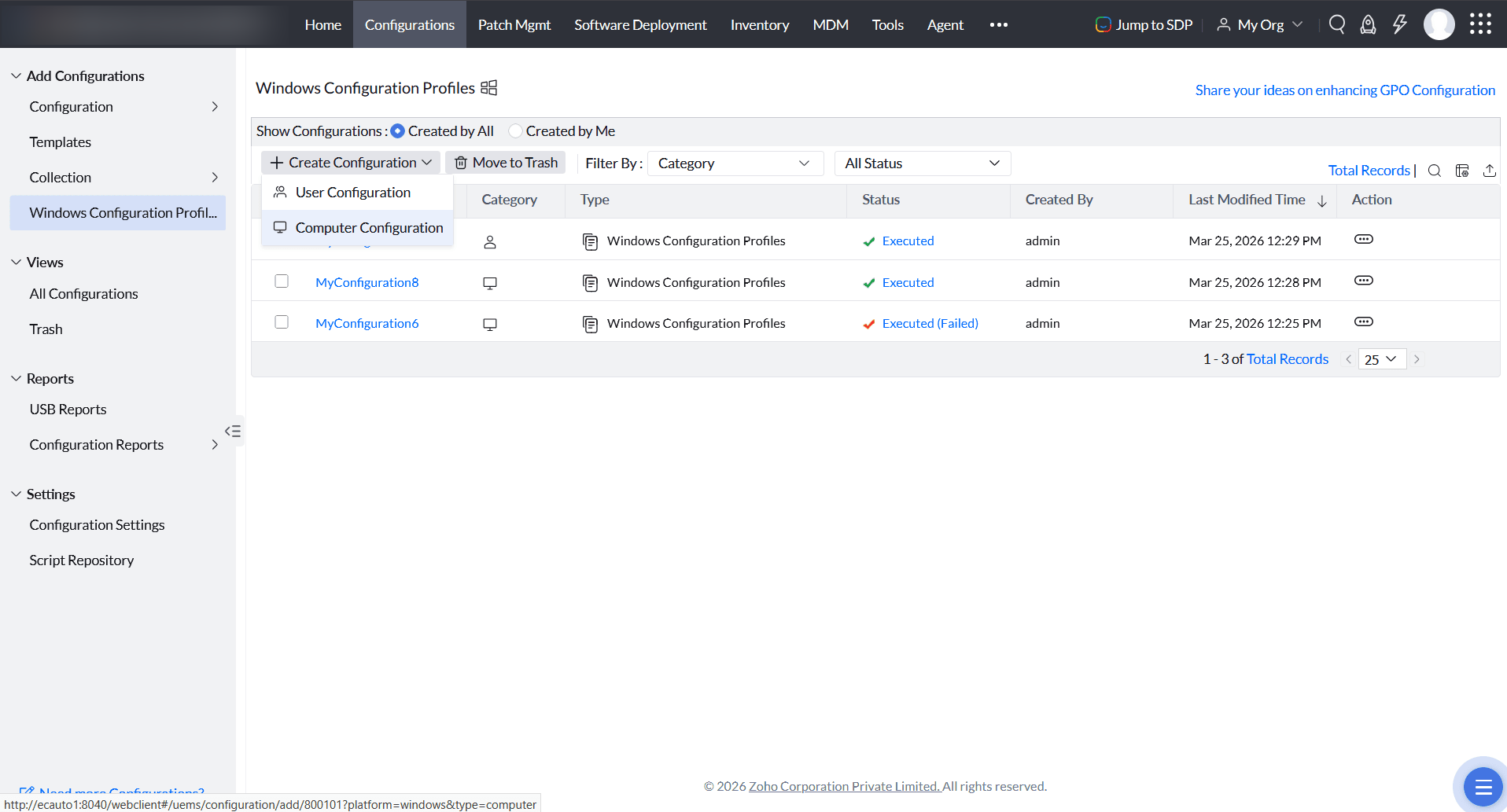
Task: Expand the Configuration Reports submenu
Action: [215, 445]
